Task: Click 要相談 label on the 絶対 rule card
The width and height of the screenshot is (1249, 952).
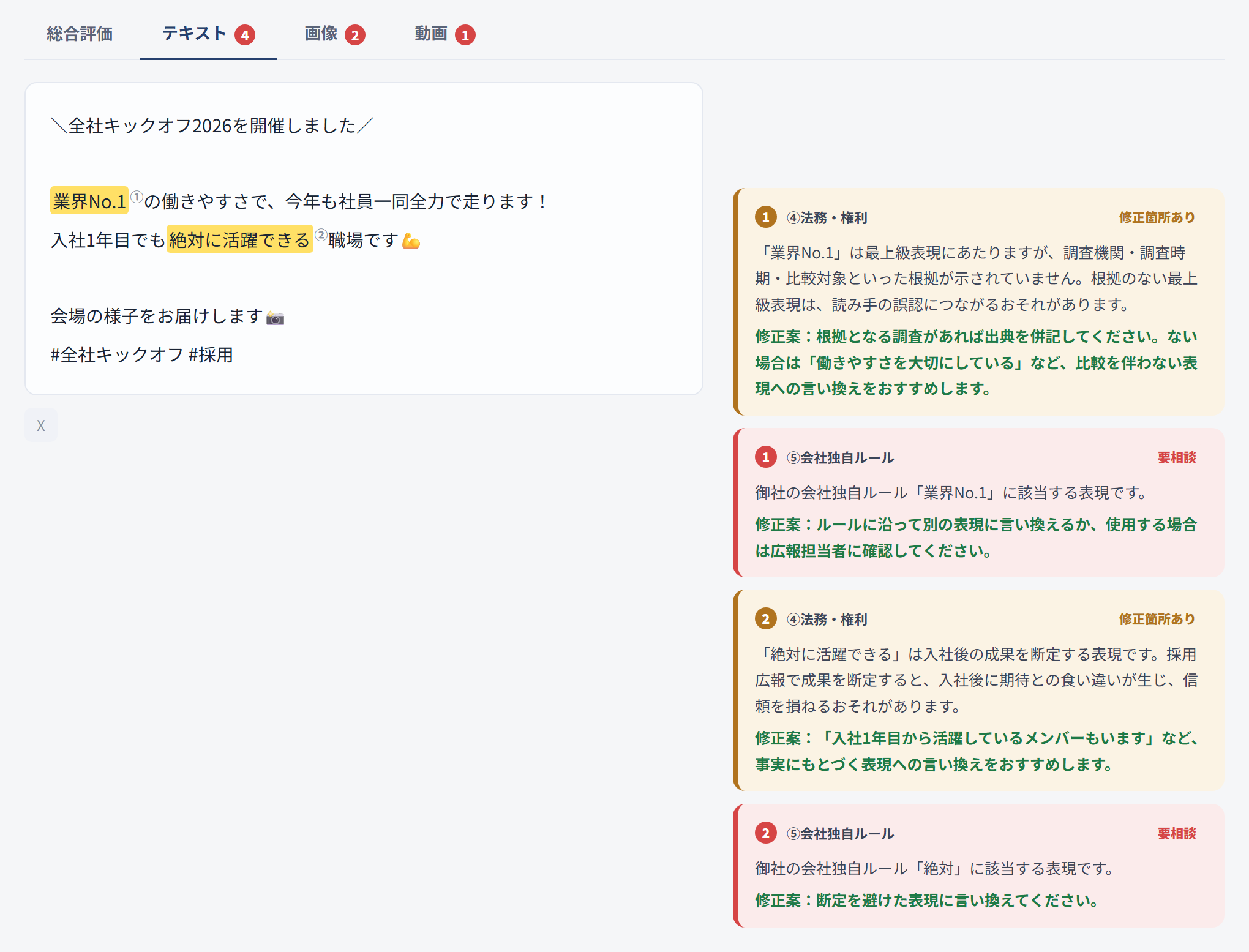Action: [x=1177, y=833]
